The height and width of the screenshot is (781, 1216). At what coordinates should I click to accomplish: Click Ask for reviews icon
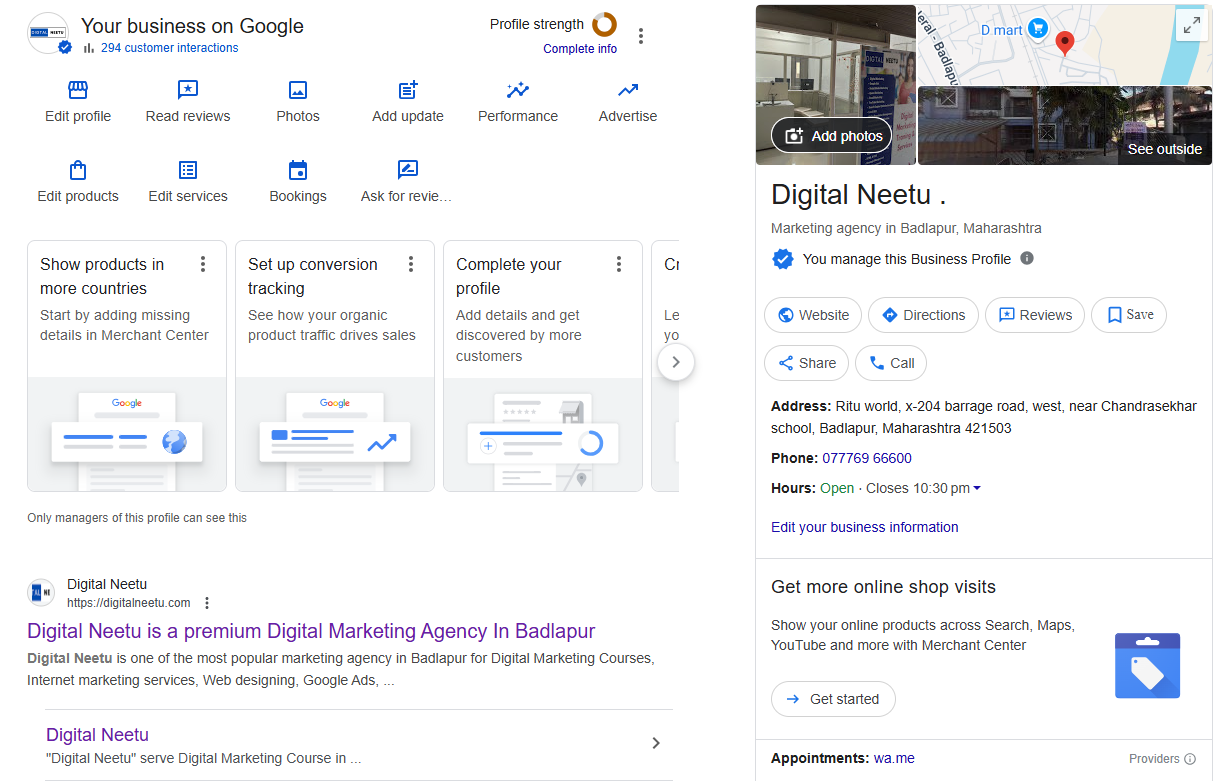pyautogui.click(x=408, y=169)
